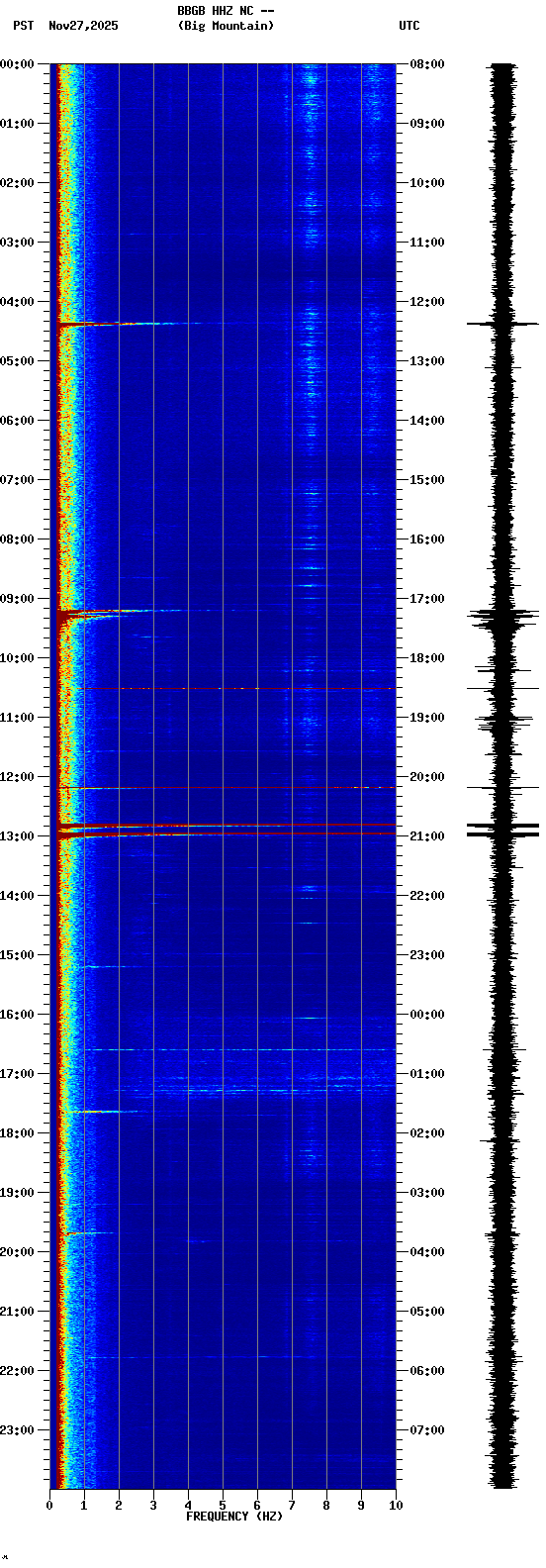Click the PST '13:00' time label
Screen dimensions: 546x1568
pos(17,836)
